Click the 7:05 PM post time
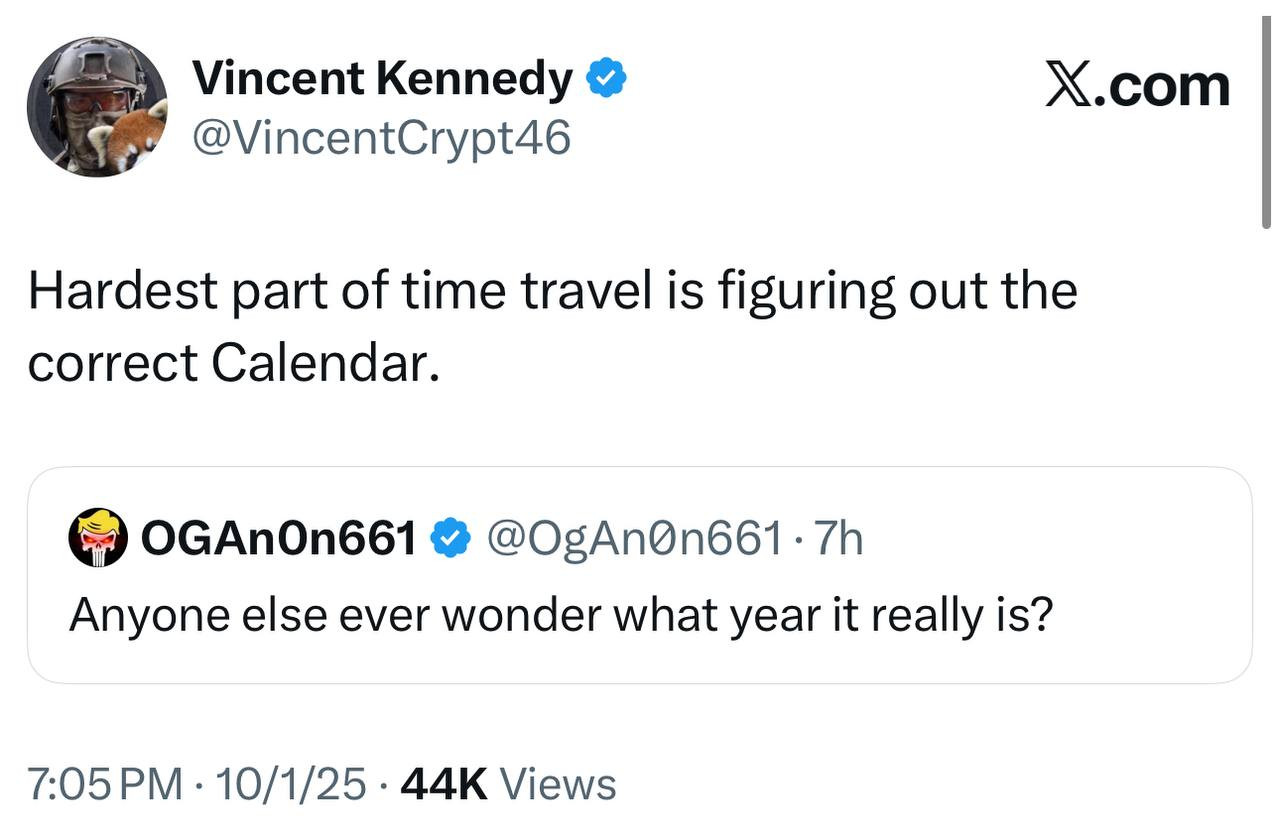Screen dimensions: 1280x838 pyautogui.click(x=105, y=784)
